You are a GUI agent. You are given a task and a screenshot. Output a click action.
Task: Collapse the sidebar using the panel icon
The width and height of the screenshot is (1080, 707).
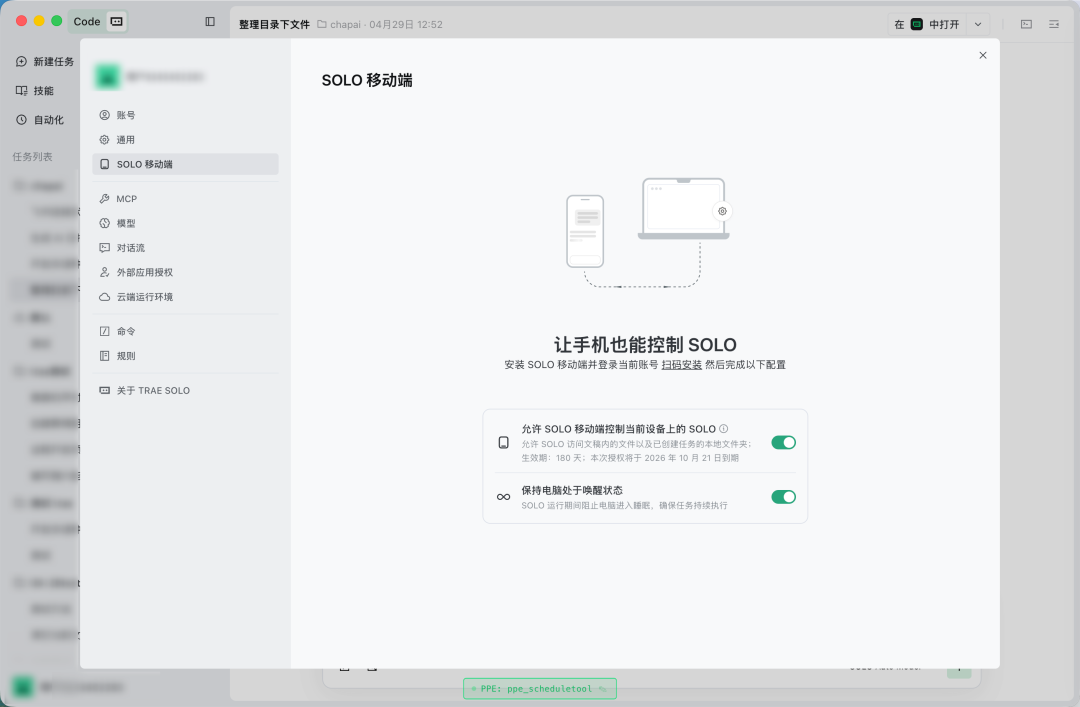pyautogui.click(x=210, y=21)
